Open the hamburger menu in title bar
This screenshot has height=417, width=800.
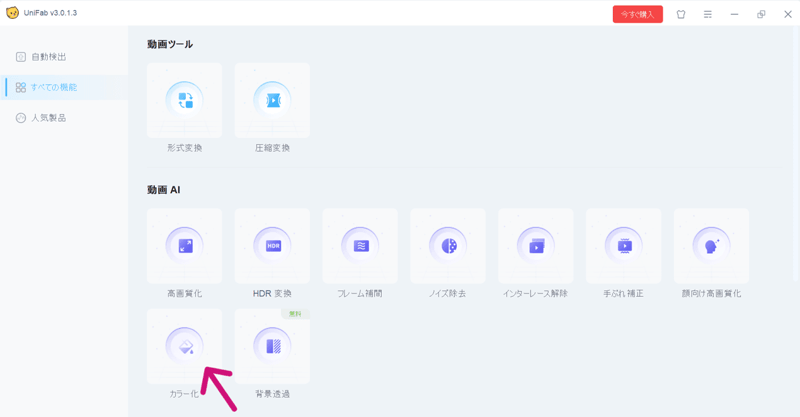tap(708, 14)
